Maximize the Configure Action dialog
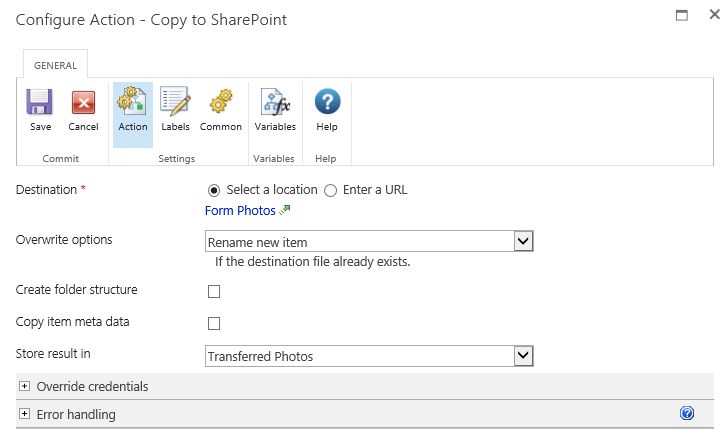This screenshot has width=723, height=445. 682,15
